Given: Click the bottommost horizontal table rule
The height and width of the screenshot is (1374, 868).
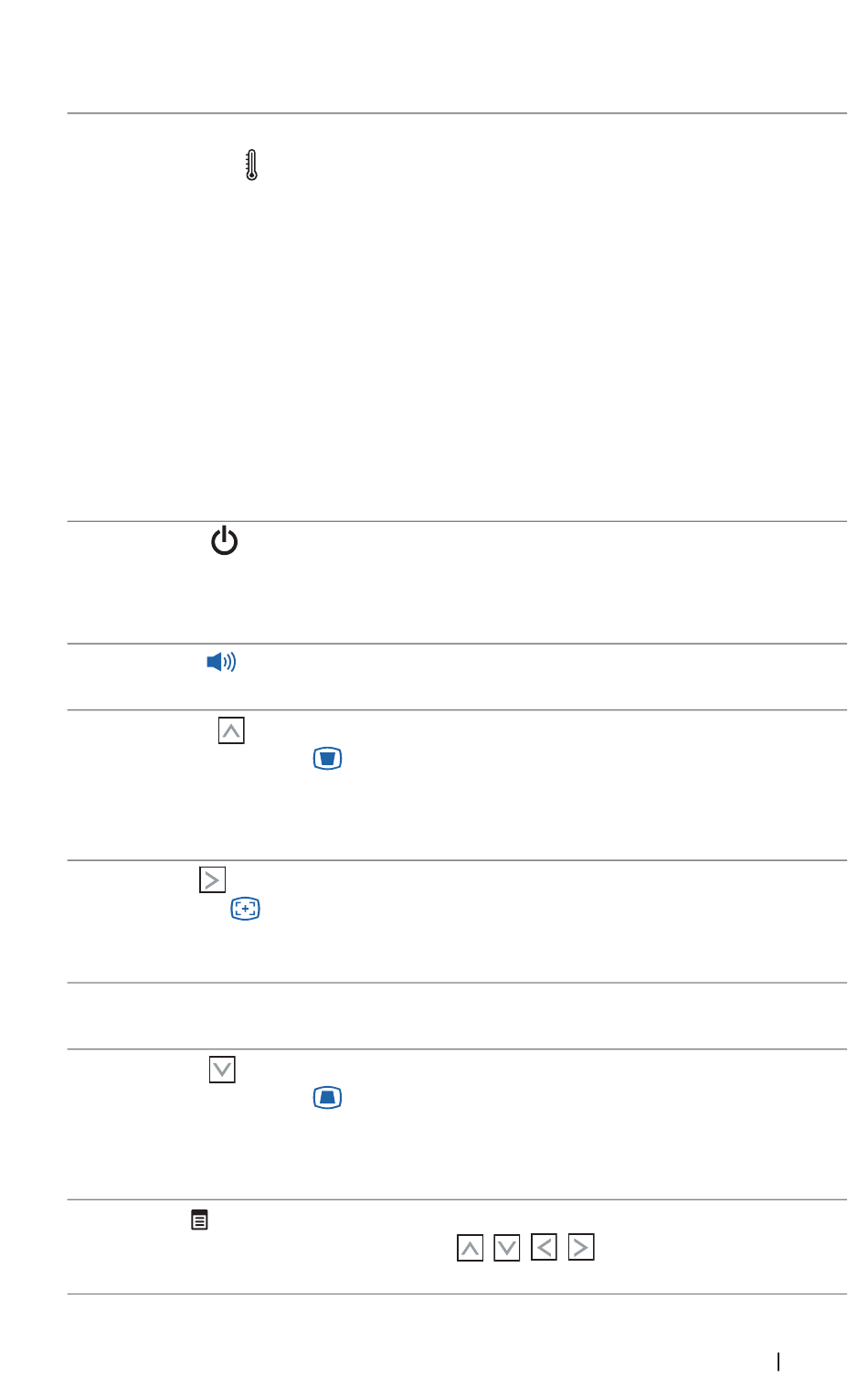Looking at the screenshot, I should click(457, 1294).
